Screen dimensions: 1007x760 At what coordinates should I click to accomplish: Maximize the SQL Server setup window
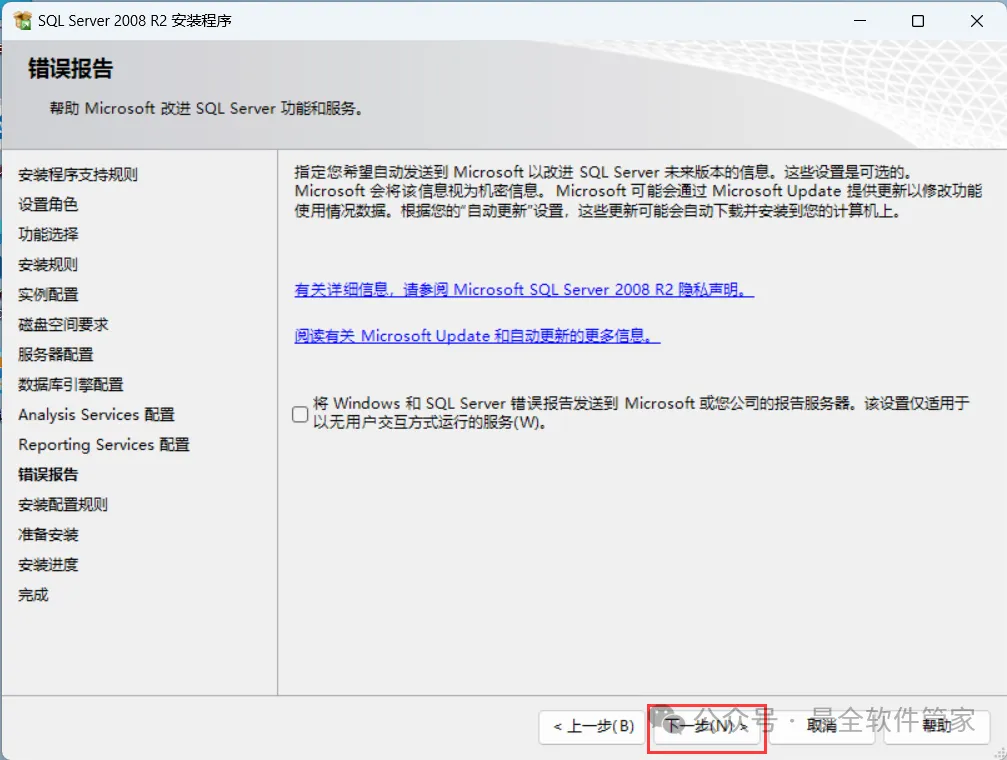918,21
